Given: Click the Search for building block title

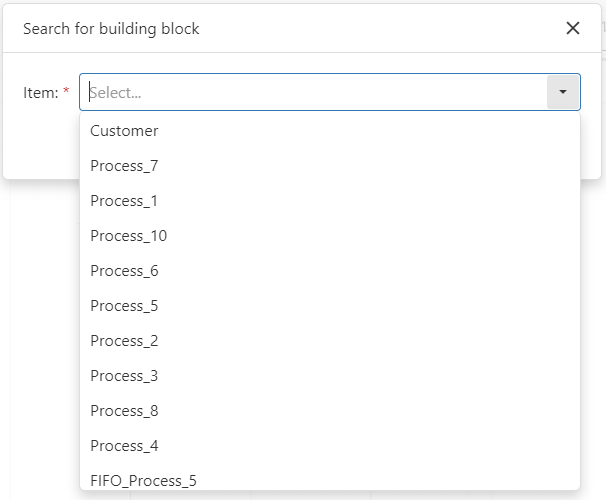Looking at the screenshot, I should pyautogui.click(x=111, y=29).
